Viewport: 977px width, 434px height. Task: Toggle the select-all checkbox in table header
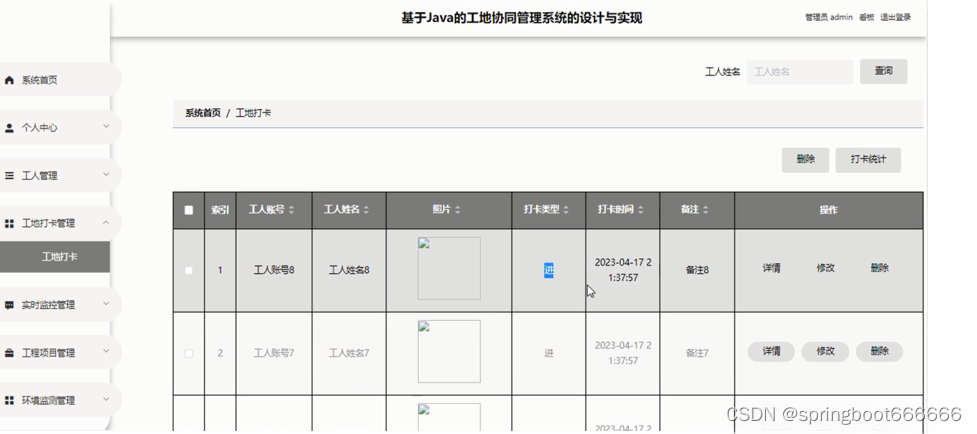point(189,210)
